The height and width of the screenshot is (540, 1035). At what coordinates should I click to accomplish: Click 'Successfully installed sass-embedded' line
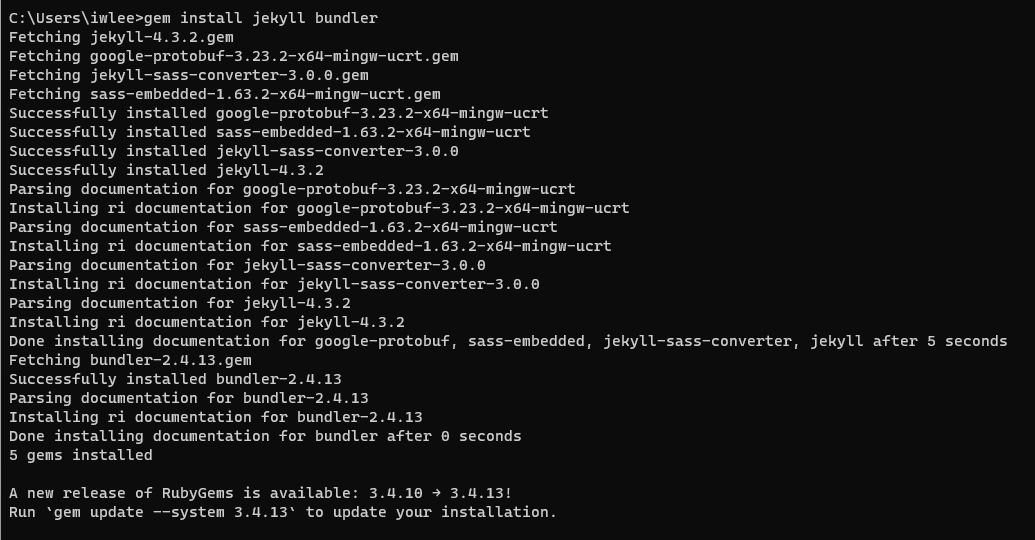click(269, 133)
